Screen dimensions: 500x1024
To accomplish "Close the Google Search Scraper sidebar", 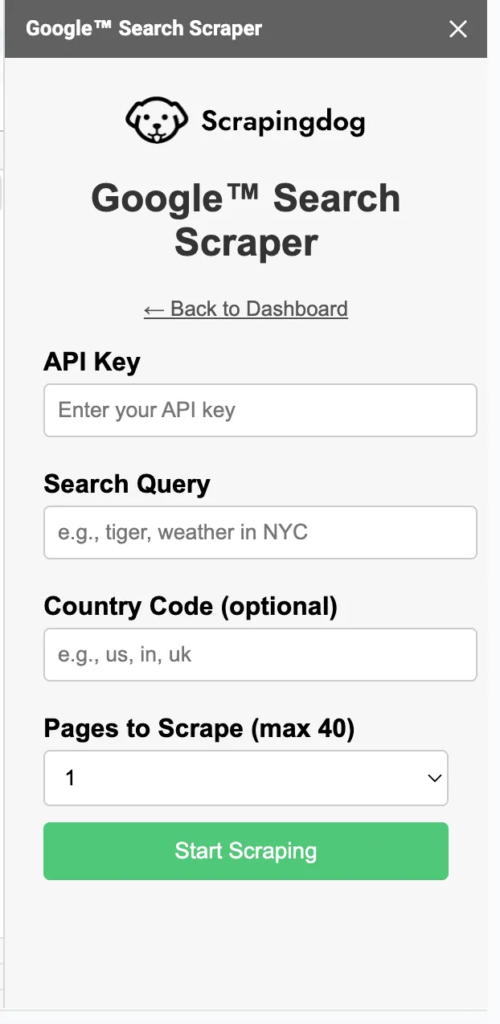I will 458,29.
